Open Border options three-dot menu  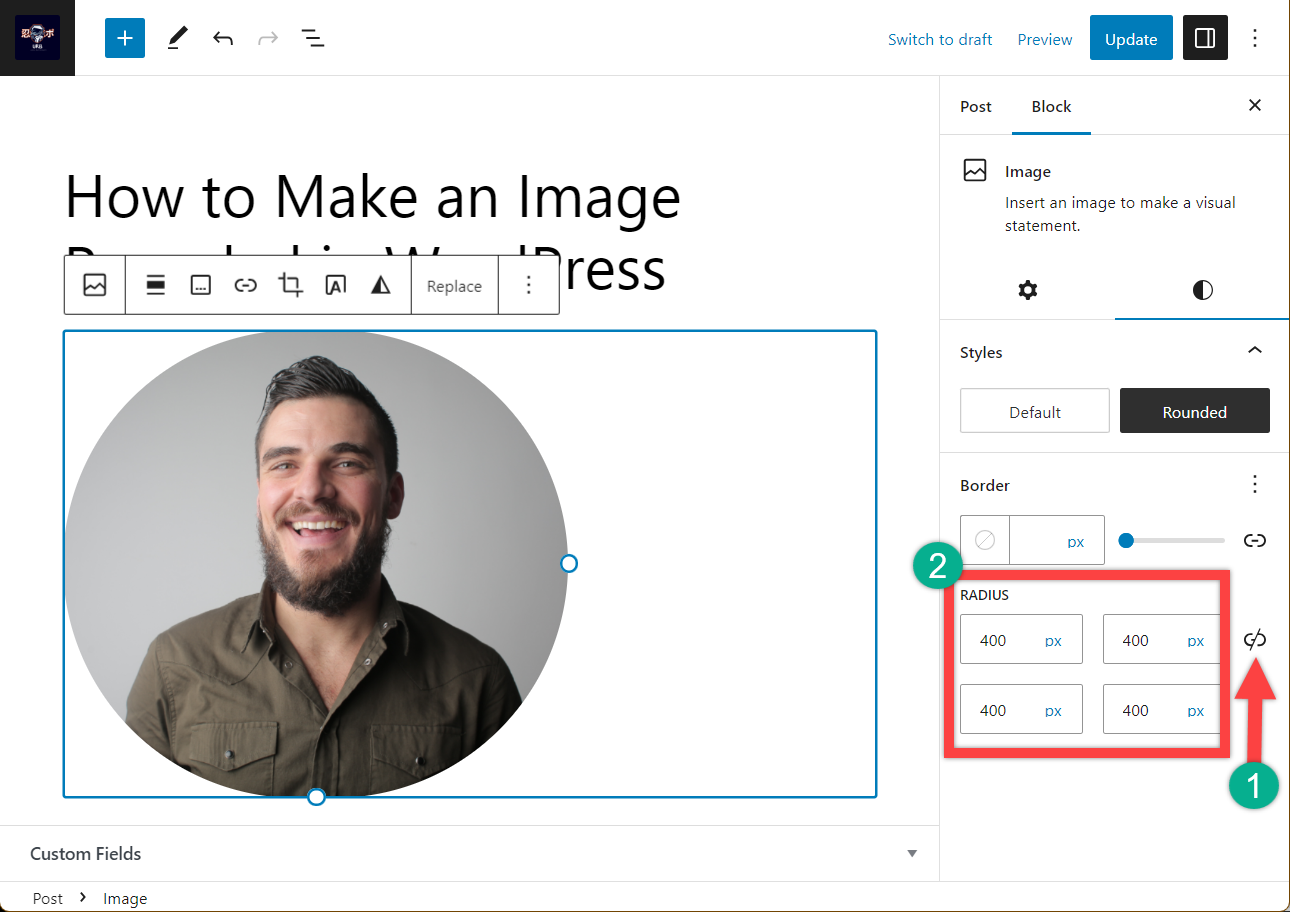point(1255,485)
